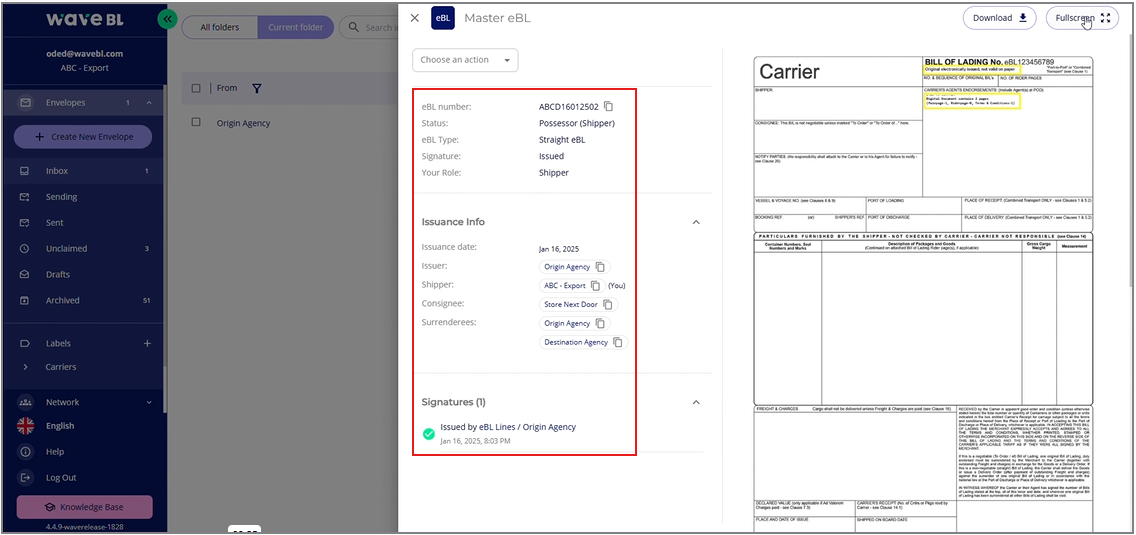Image resolution: width=1136 pixels, height=535 pixels.
Task: Click Create New Envelope button
Action: pyautogui.click(x=83, y=137)
